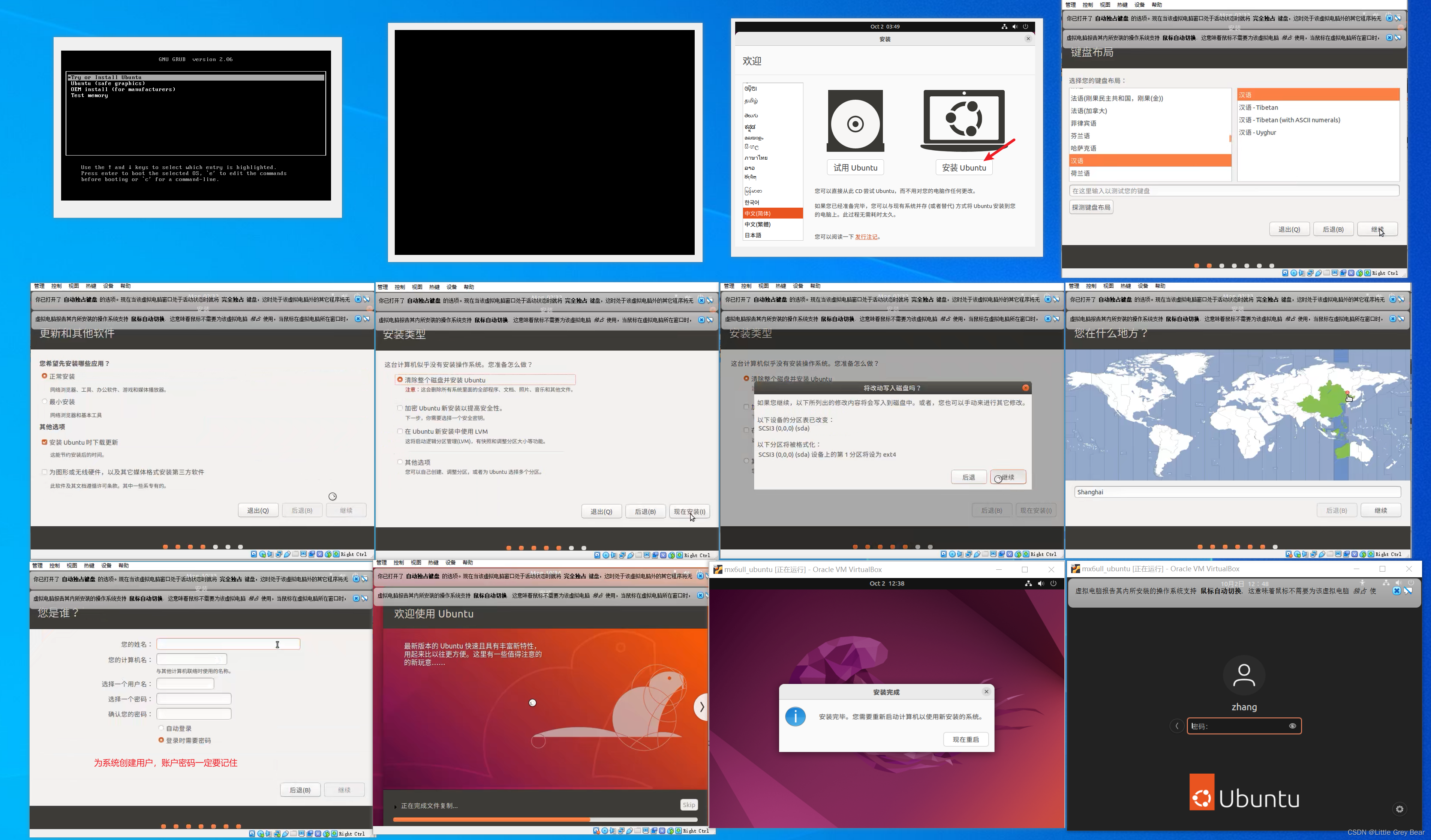Click the 安装 Ubuntu button
The width and height of the screenshot is (1431, 840).
tap(963, 168)
